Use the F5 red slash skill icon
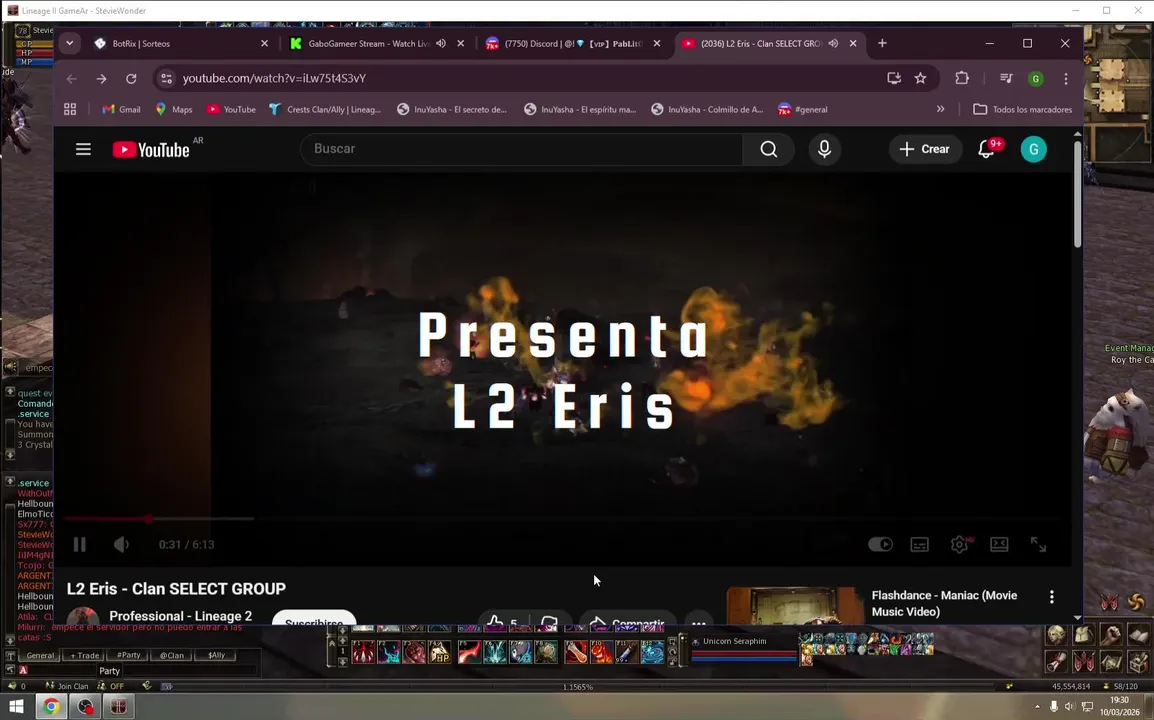The height and width of the screenshot is (720, 1154). 470,652
